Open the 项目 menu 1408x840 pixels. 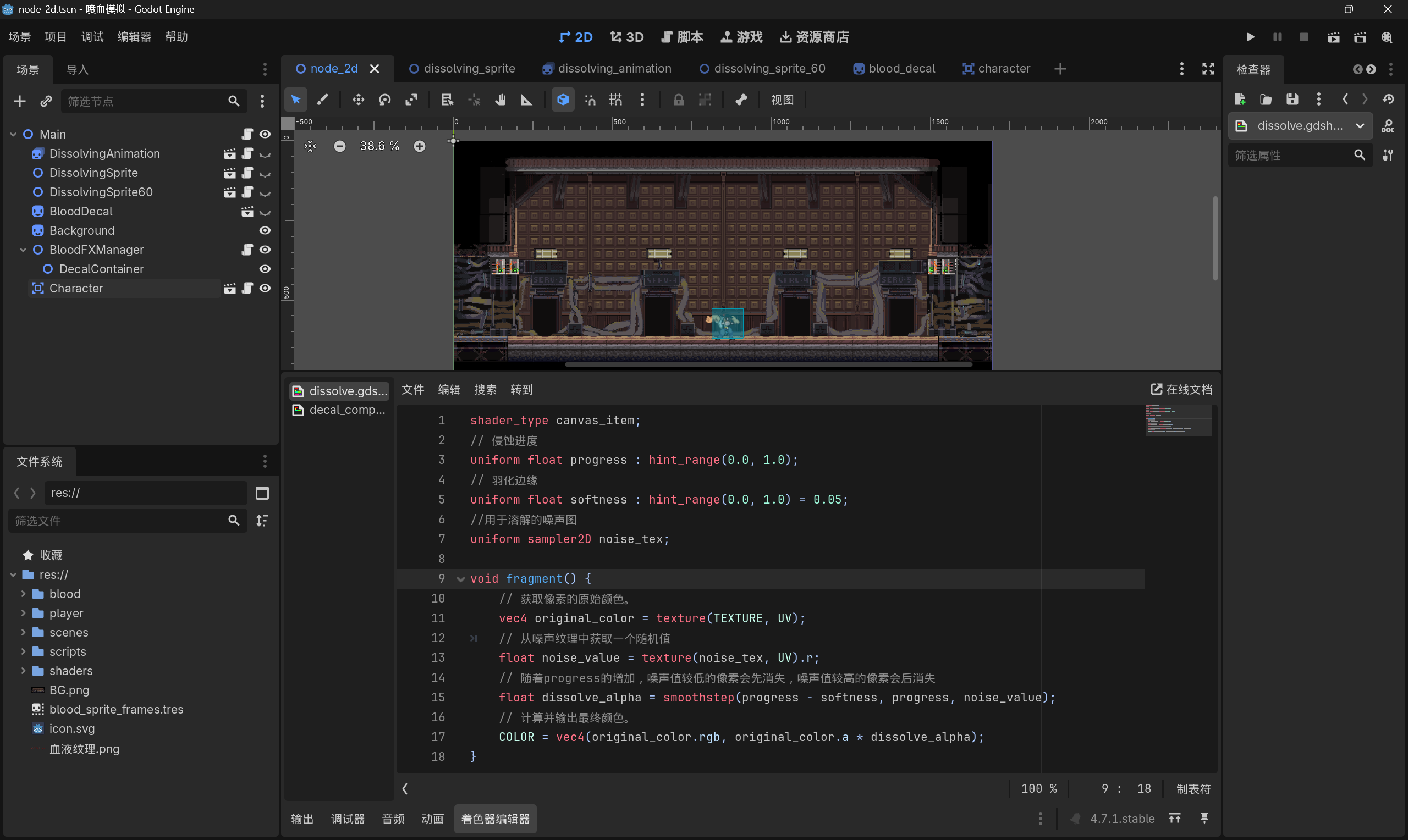[56, 37]
